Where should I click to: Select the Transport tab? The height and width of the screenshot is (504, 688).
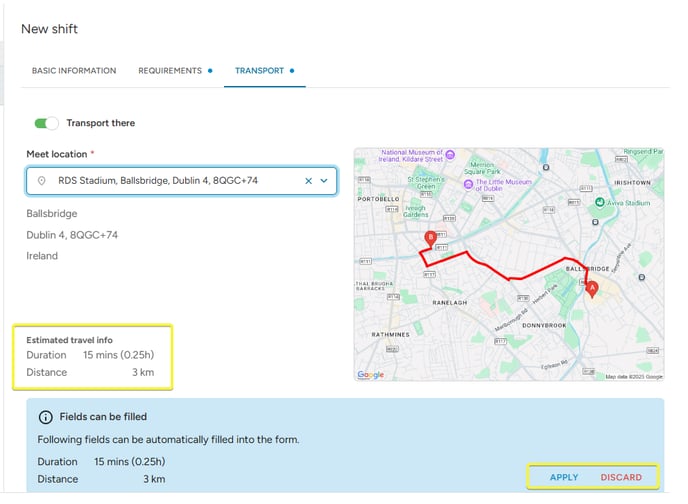259,71
